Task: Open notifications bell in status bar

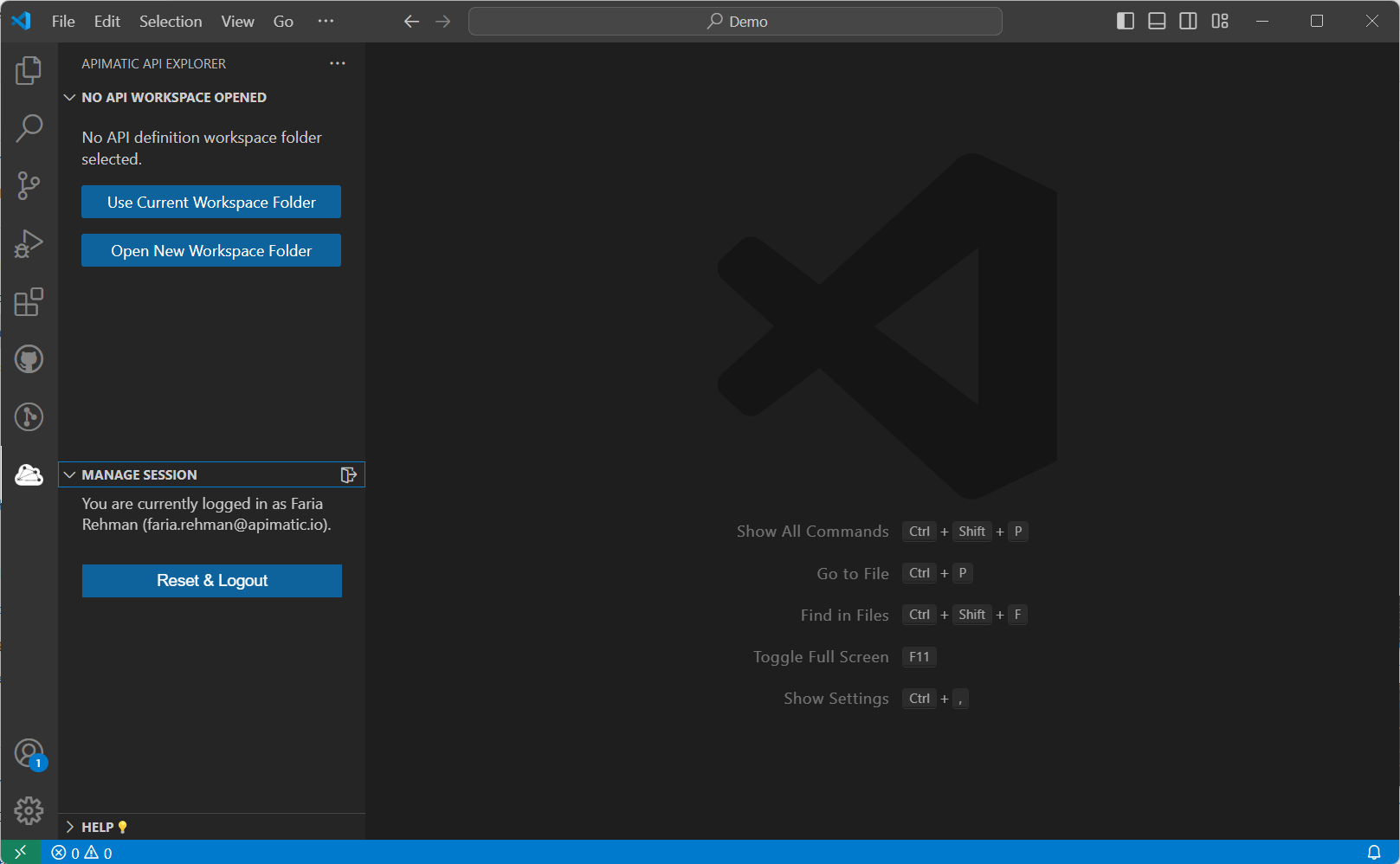Action: (x=1374, y=853)
